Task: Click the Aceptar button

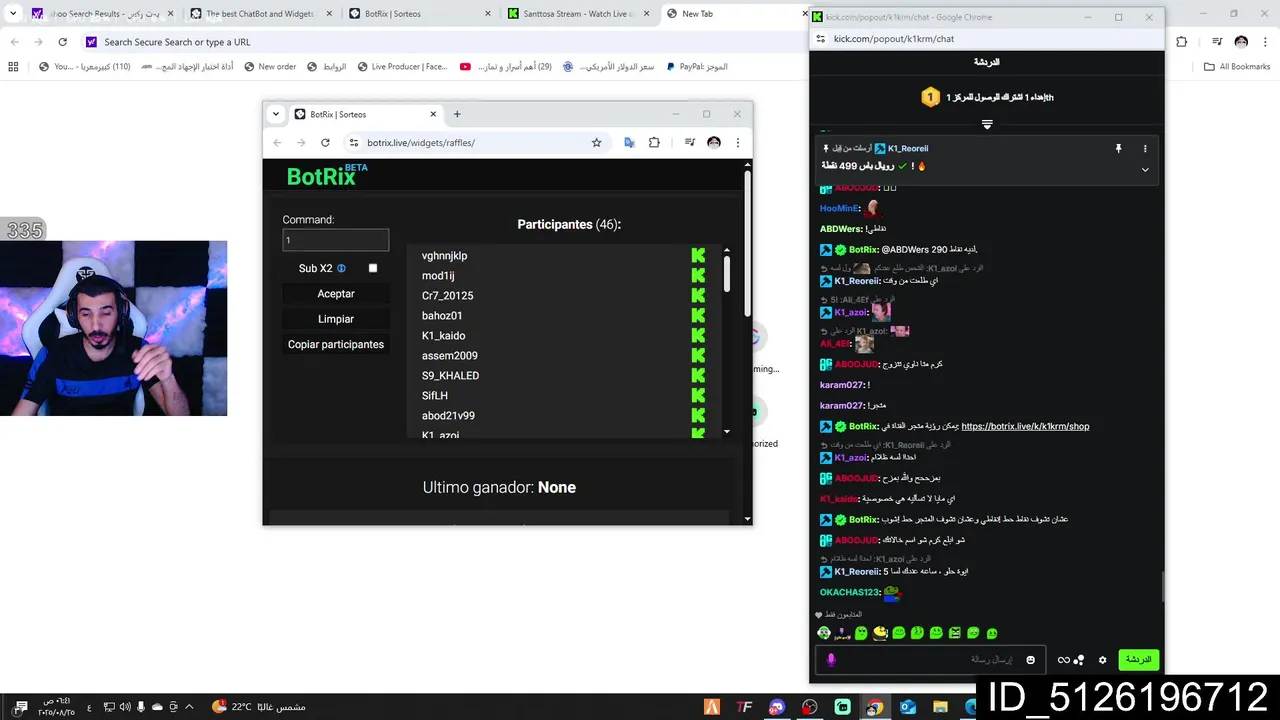Action: pos(336,294)
